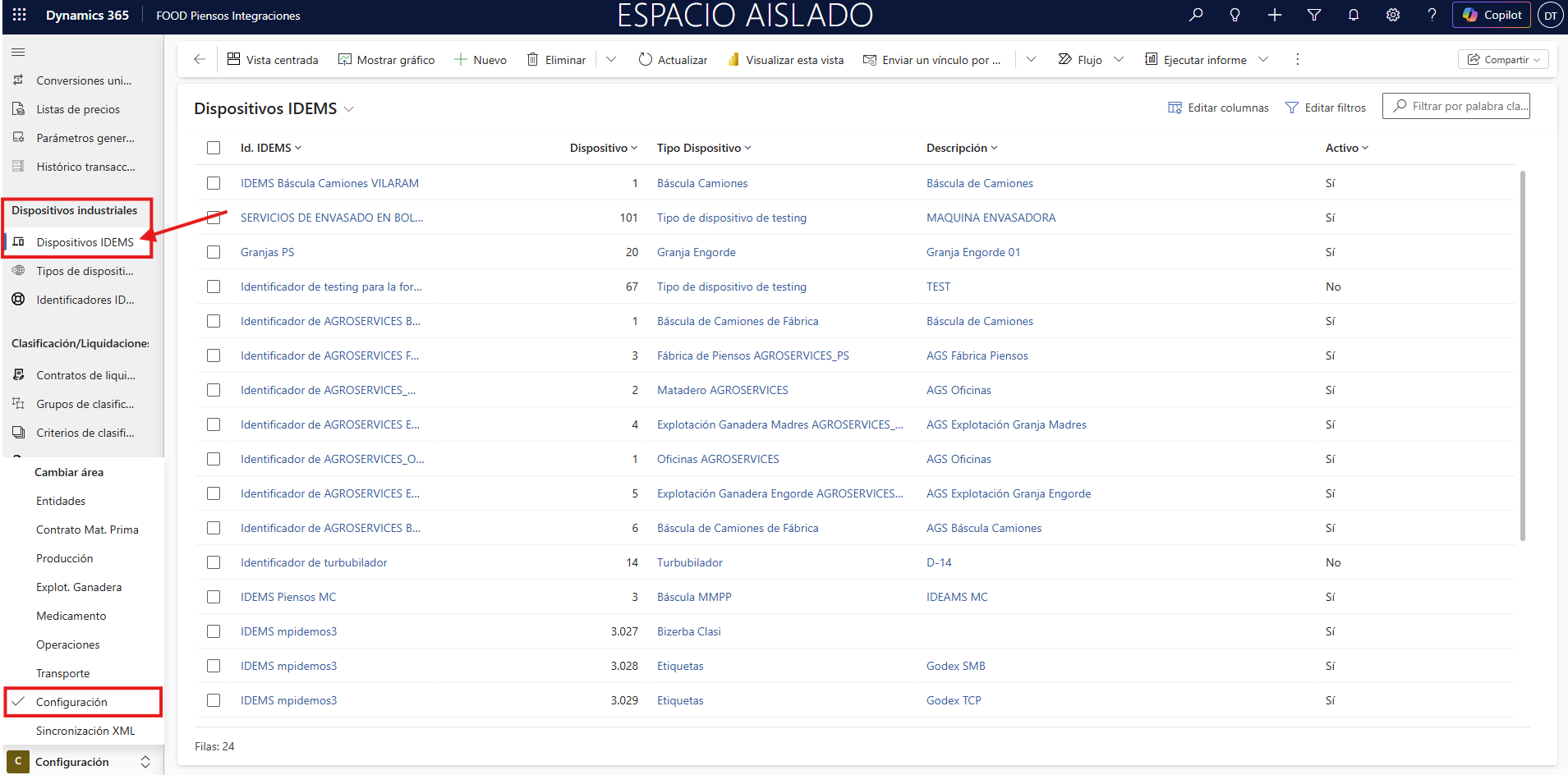Select checkbox for Granjas PS row
Screen dimensions: 1568x775
click(214, 252)
